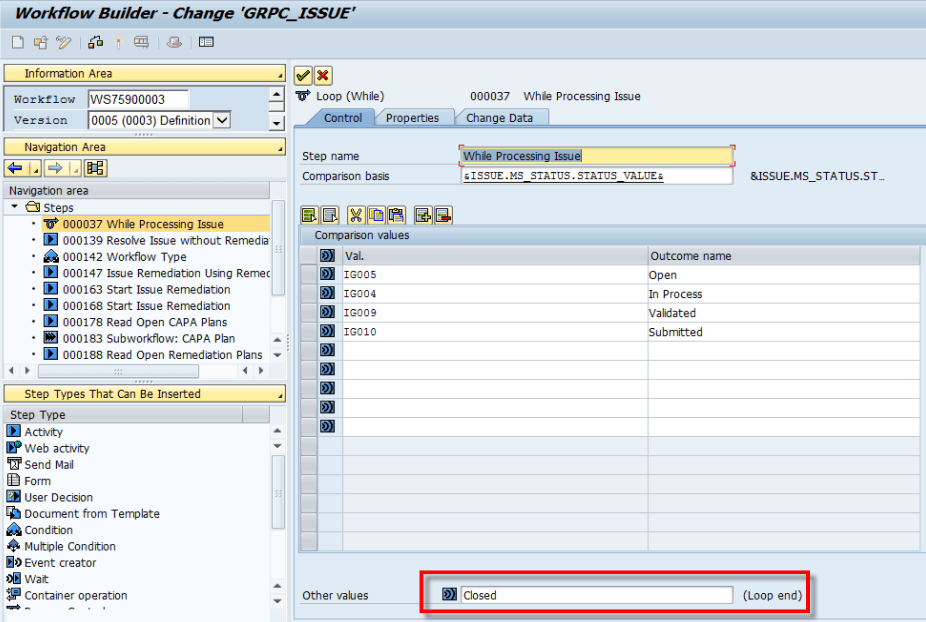Click the paste clipboard icon above Comparison values

pyautogui.click(x=396, y=216)
